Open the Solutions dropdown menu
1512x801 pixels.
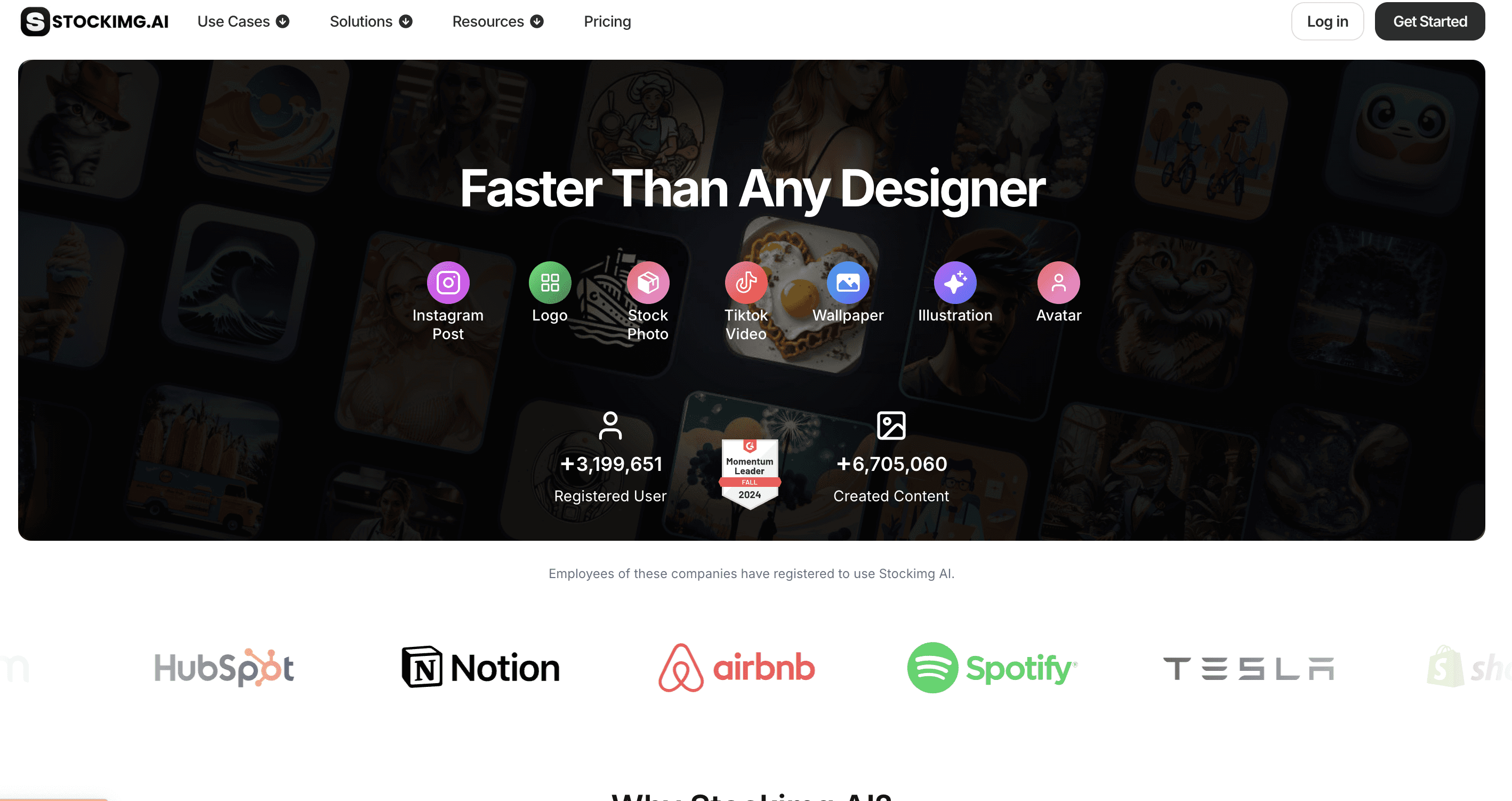[371, 22]
